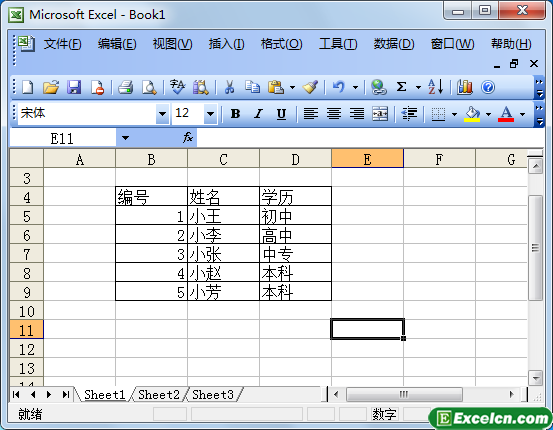Select the cell containing 小王
553x430 pixels.
pos(223,216)
